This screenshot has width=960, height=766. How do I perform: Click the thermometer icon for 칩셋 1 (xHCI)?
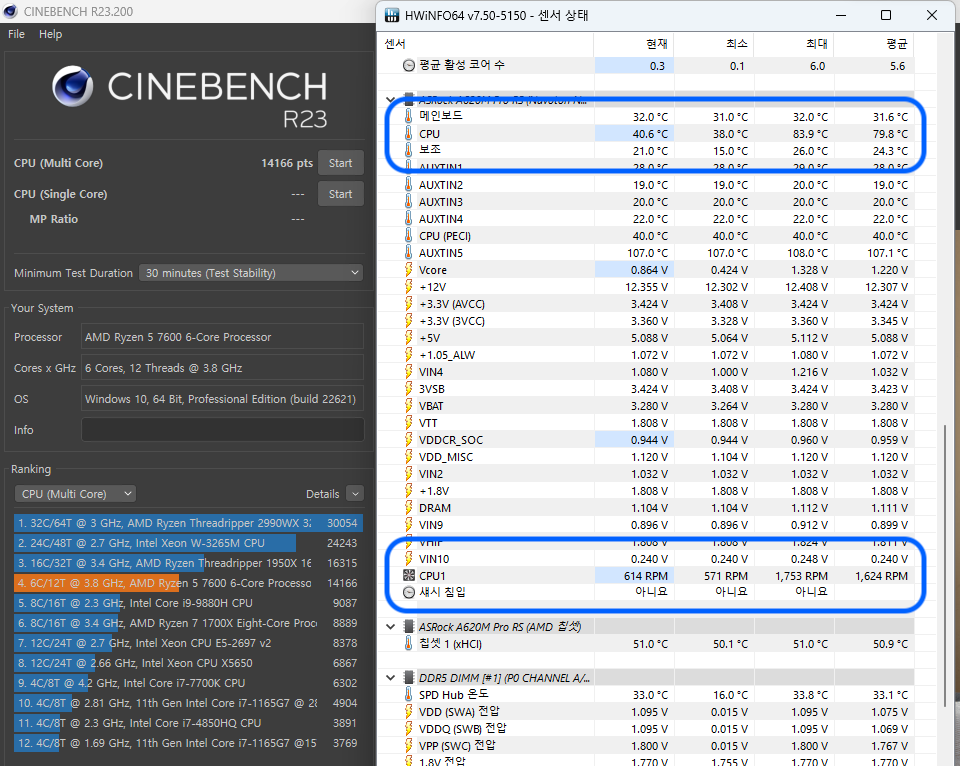pos(408,644)
